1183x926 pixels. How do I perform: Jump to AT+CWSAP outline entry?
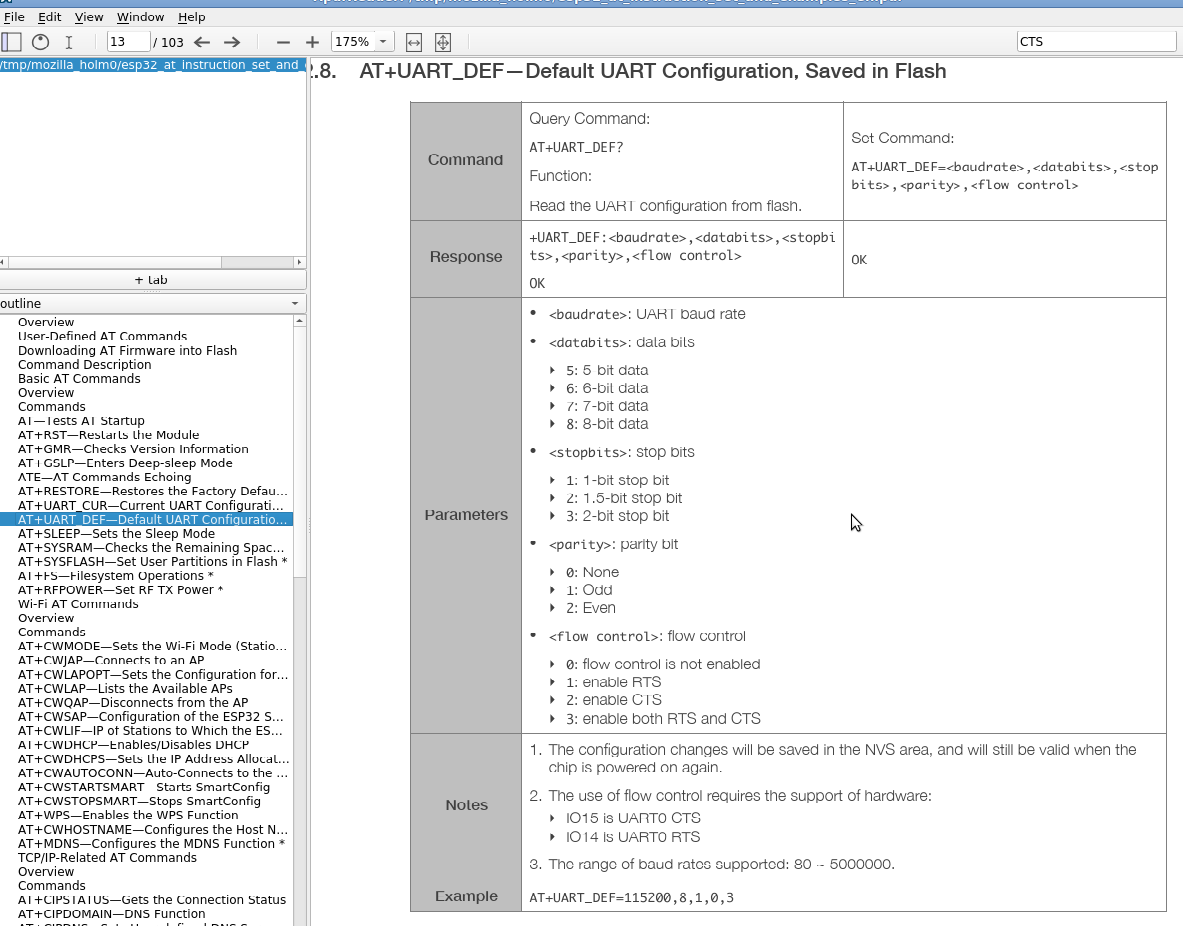(x=151, y=717)
